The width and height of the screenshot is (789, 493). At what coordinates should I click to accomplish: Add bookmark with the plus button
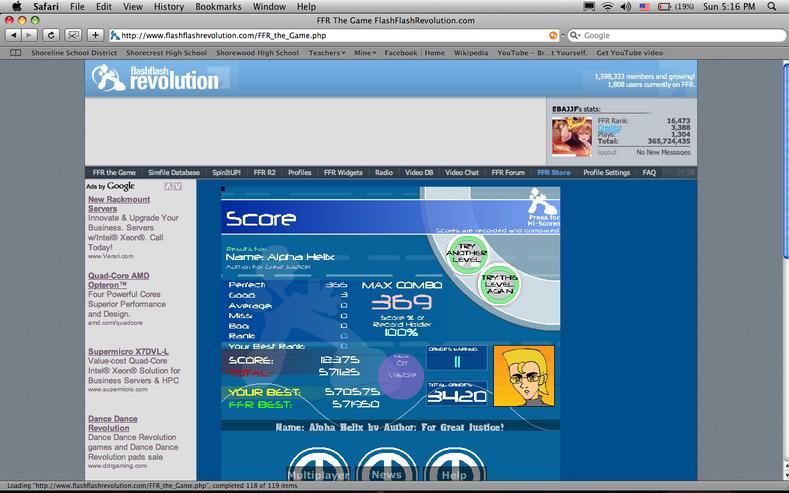point(95,35)
